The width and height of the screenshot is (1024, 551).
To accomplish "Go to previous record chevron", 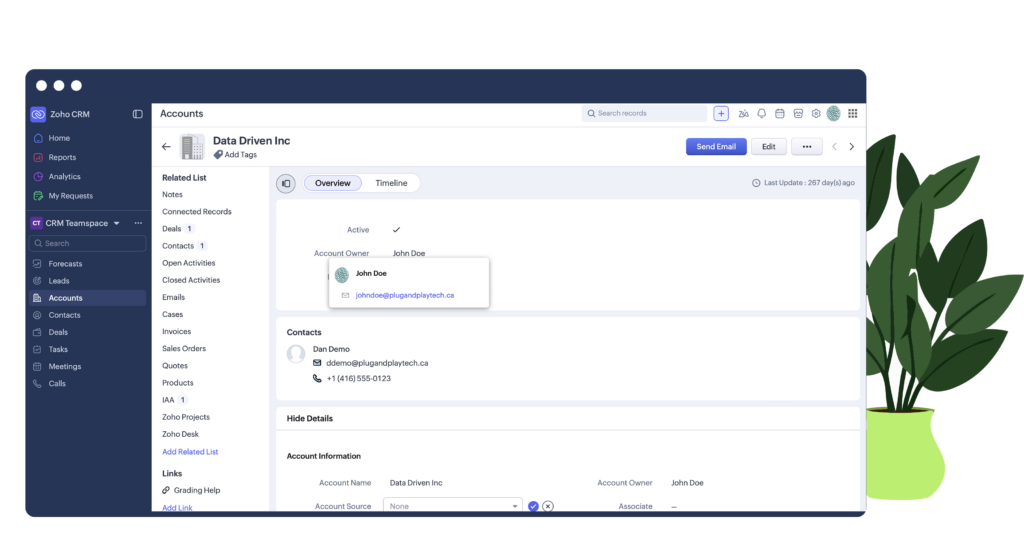I will tap(834, 147).
